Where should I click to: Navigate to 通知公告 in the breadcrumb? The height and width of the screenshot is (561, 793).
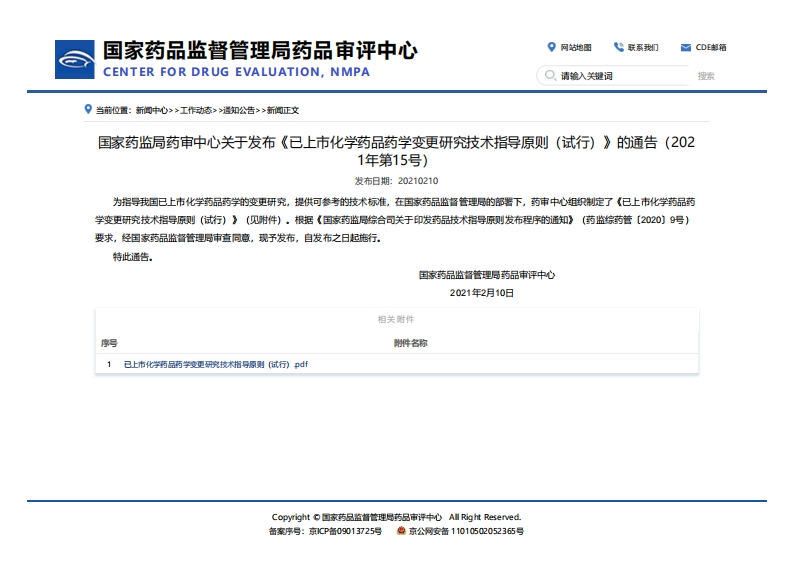pyautogui.click(x=239, y=110)
